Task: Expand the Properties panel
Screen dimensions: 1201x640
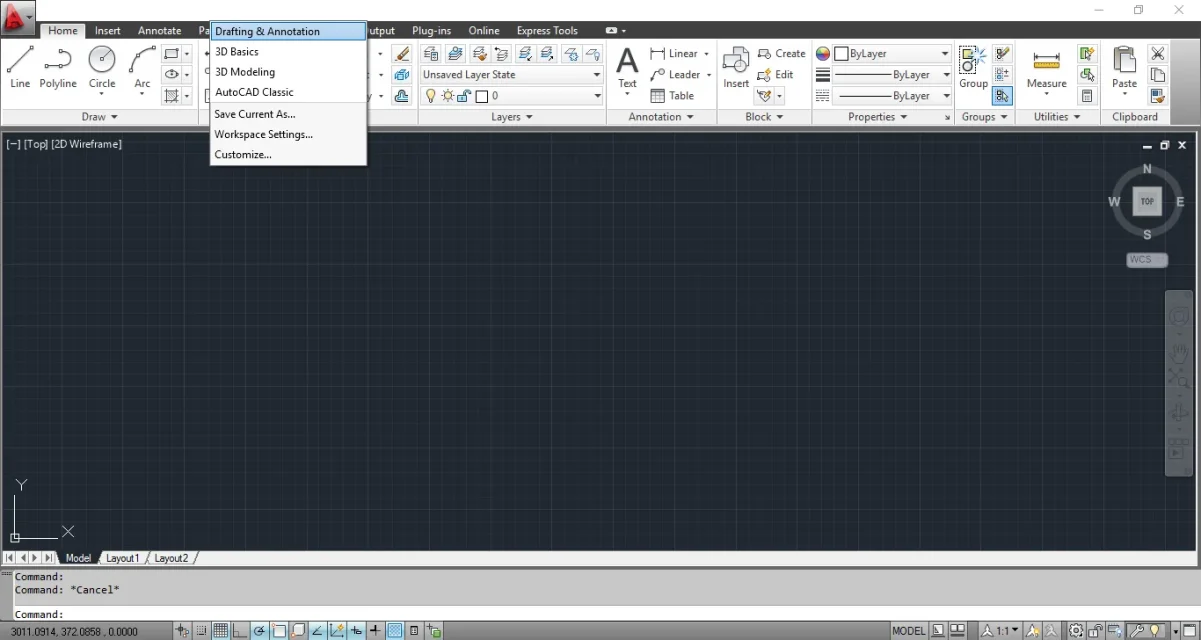Action: coord(878,117)
